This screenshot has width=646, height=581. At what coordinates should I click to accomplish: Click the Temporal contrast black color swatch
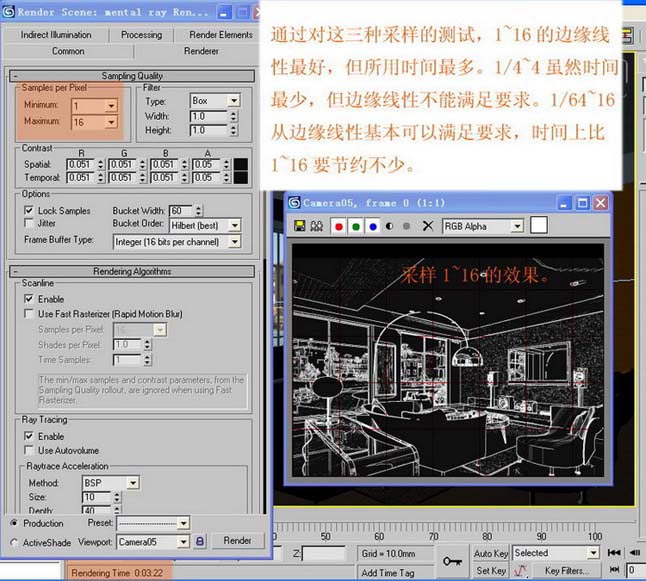[241, 178]
